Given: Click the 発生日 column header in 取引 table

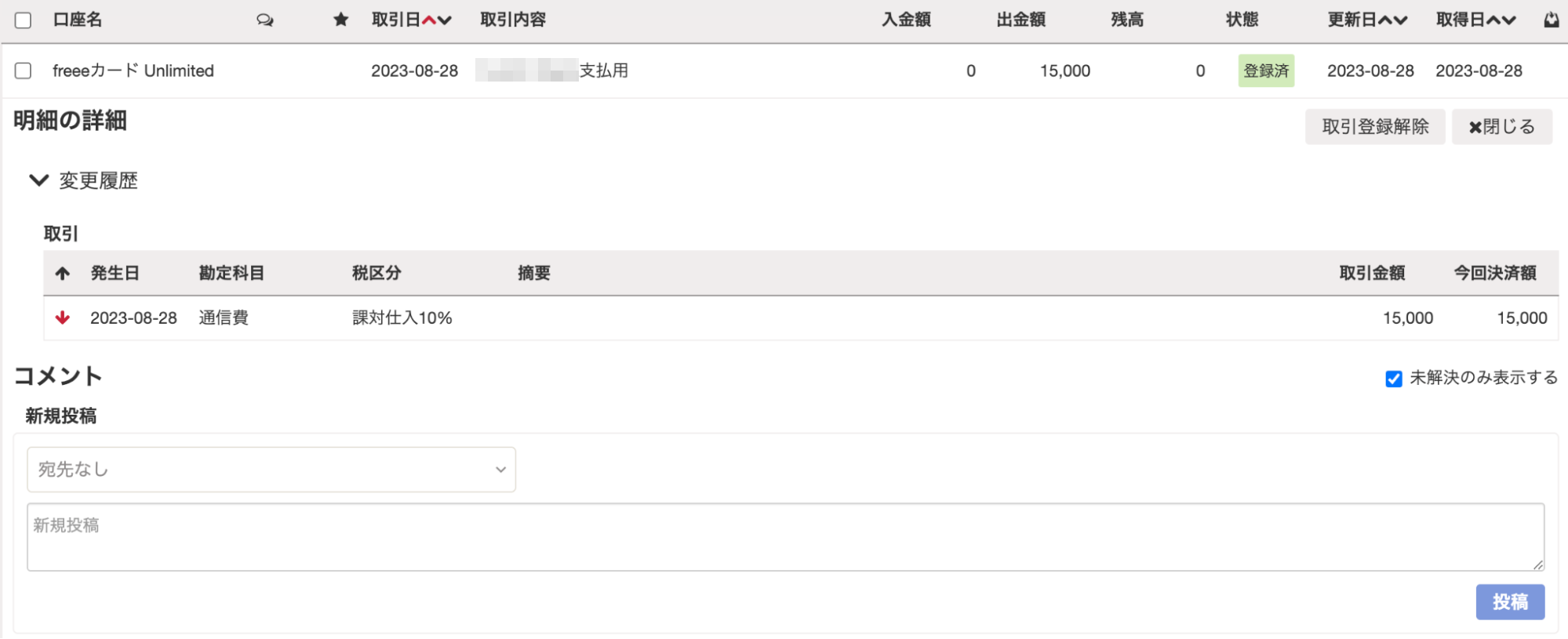Looking at the screenshot, I should 115,273.
